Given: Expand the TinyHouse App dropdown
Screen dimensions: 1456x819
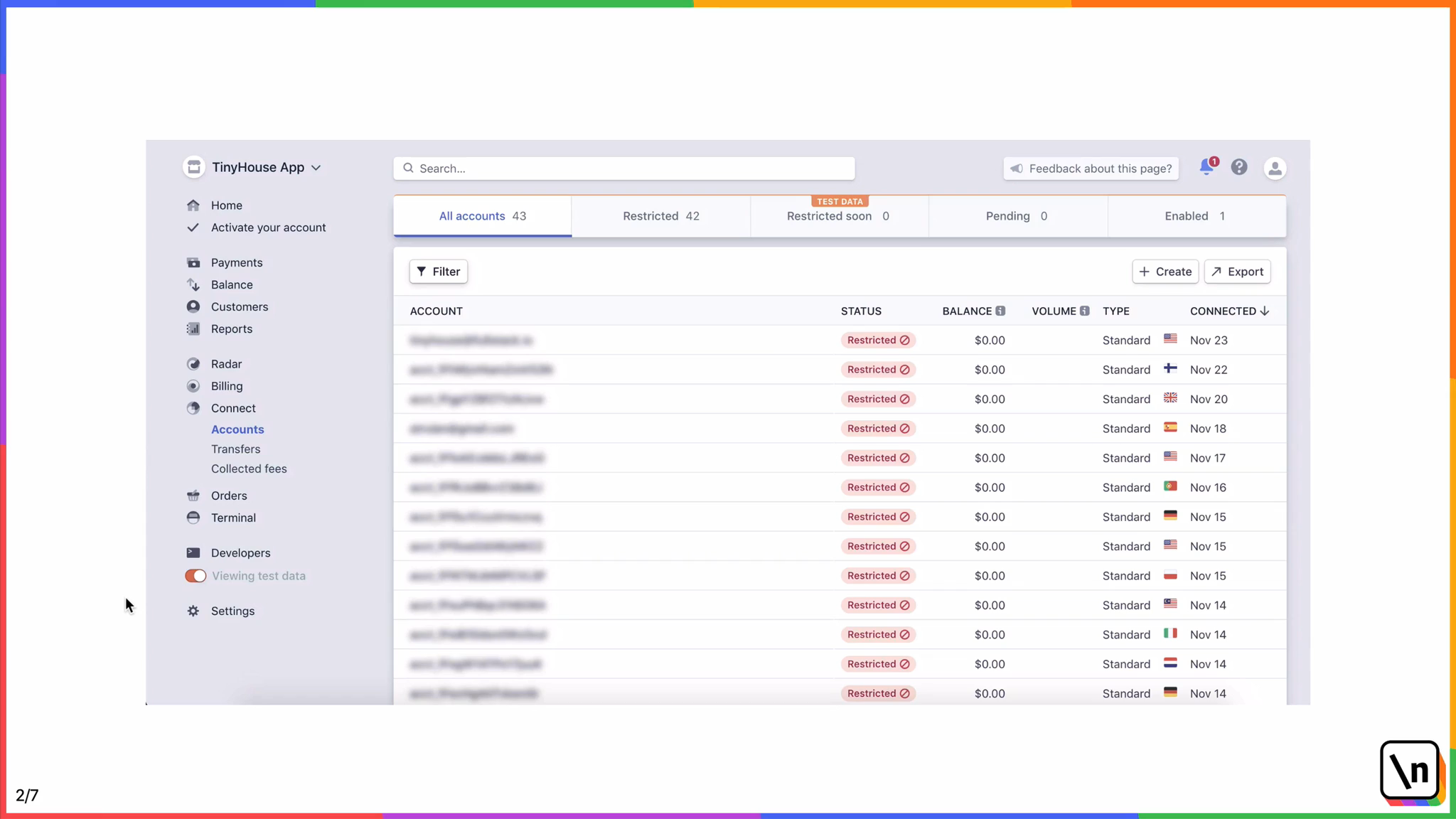Looking at the screenshot, I should pos(317,167).
